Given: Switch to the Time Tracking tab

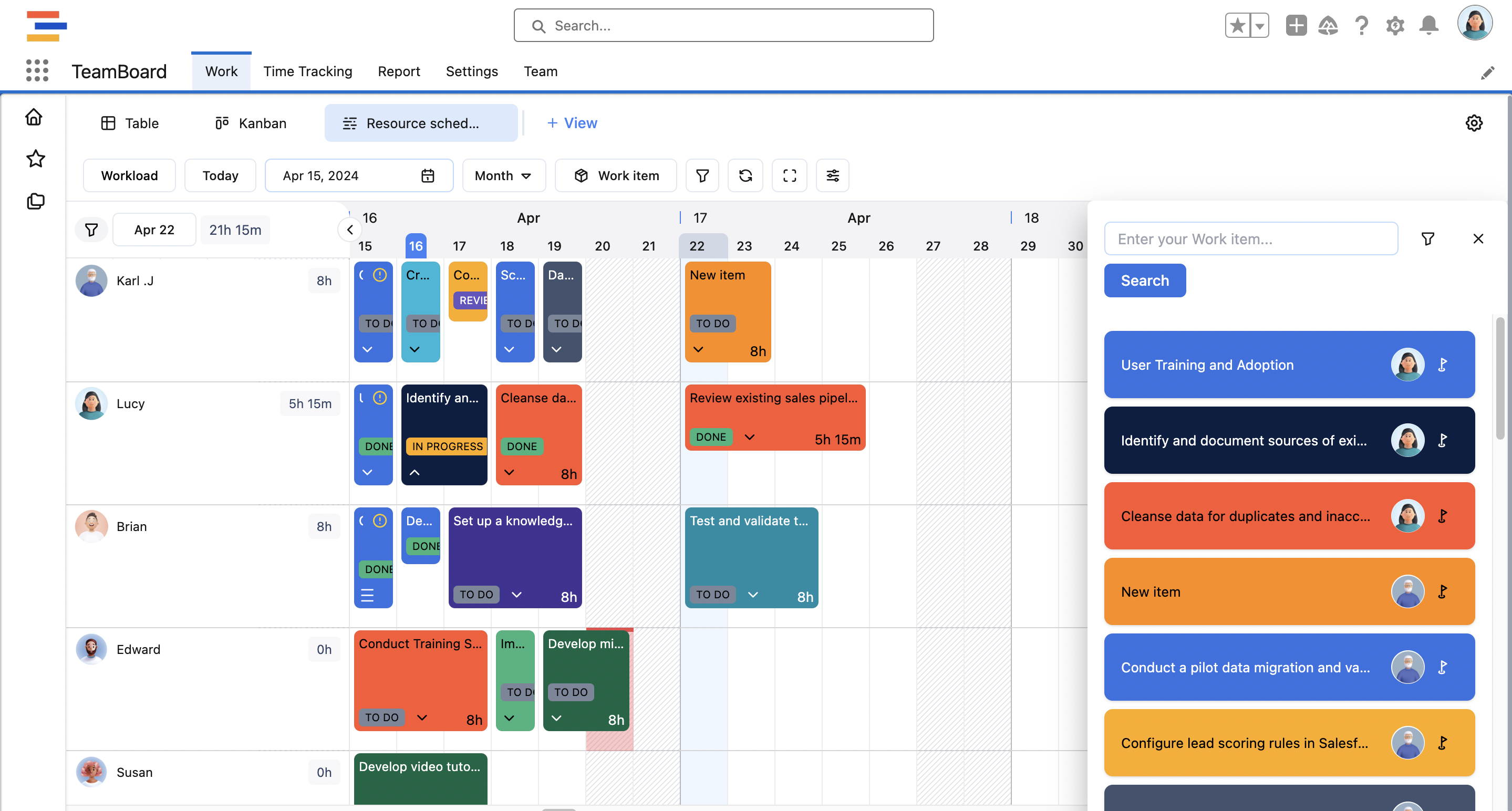Looking at the screenshot, I should pos(307,71).
